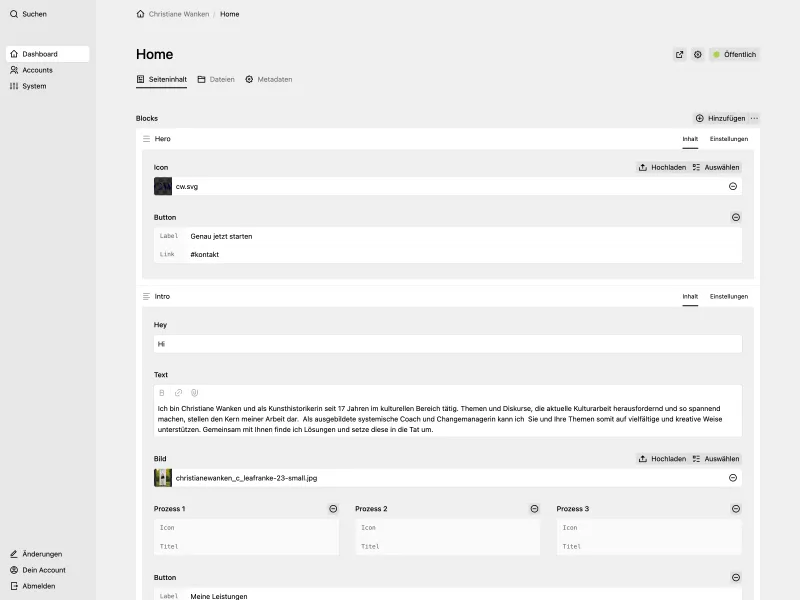Image resolution: width=800 pixels, height=600 pixels.
Task: Grab the drag handle of the Hero block
Action: click(147, 139)
